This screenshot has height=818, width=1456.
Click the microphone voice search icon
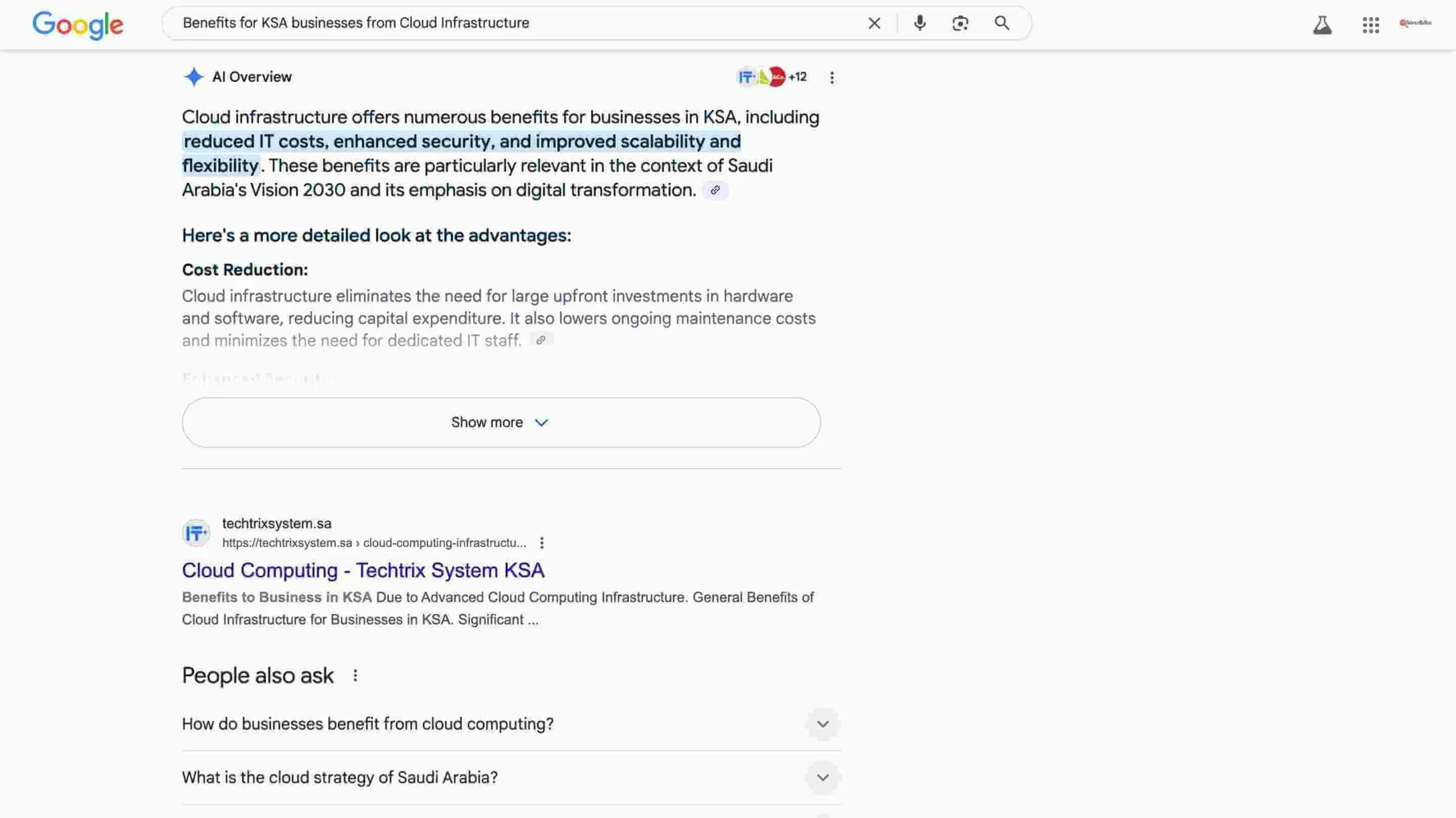(919, 23)
